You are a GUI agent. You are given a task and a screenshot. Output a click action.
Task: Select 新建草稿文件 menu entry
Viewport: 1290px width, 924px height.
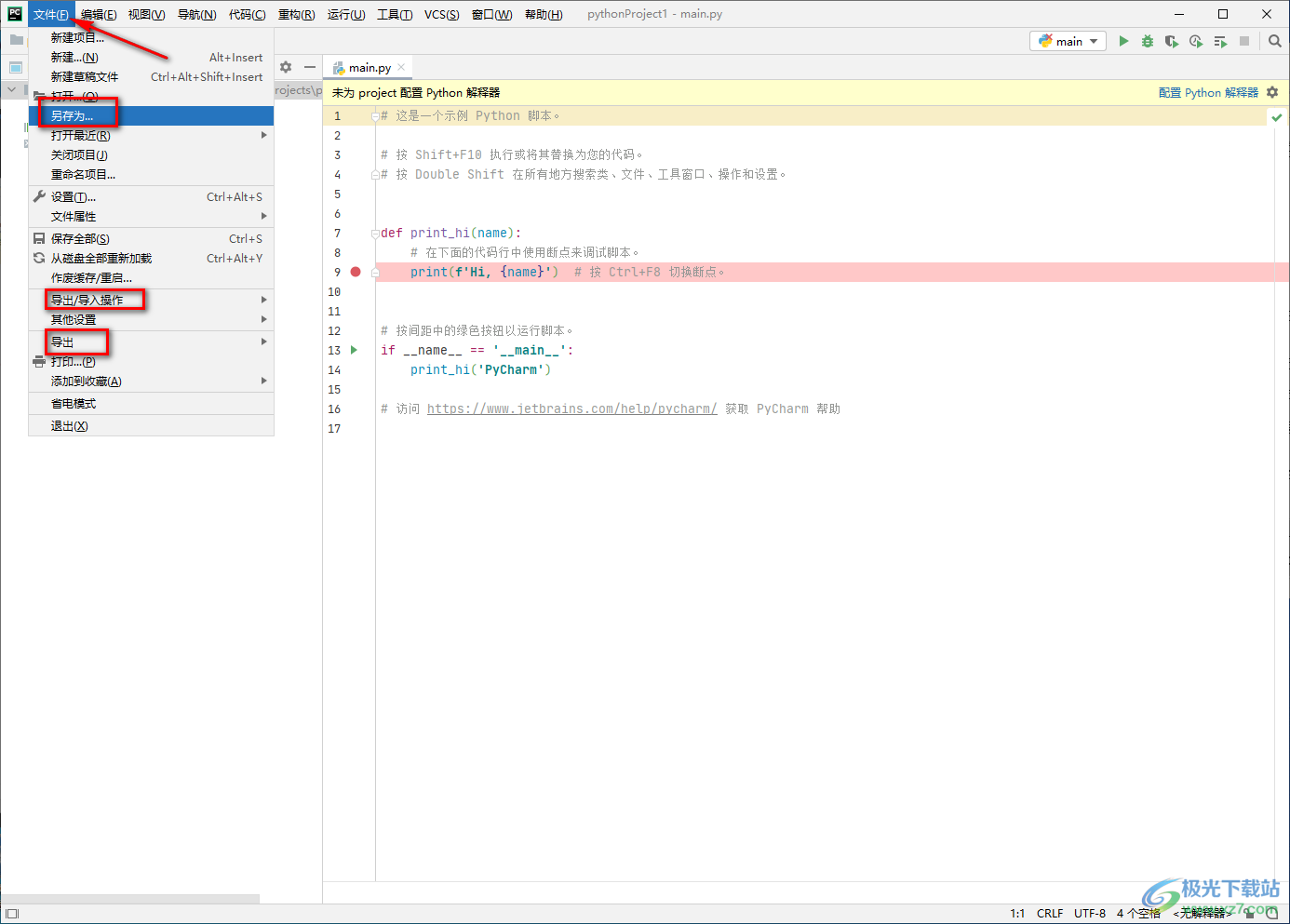[x=151, y=76]
